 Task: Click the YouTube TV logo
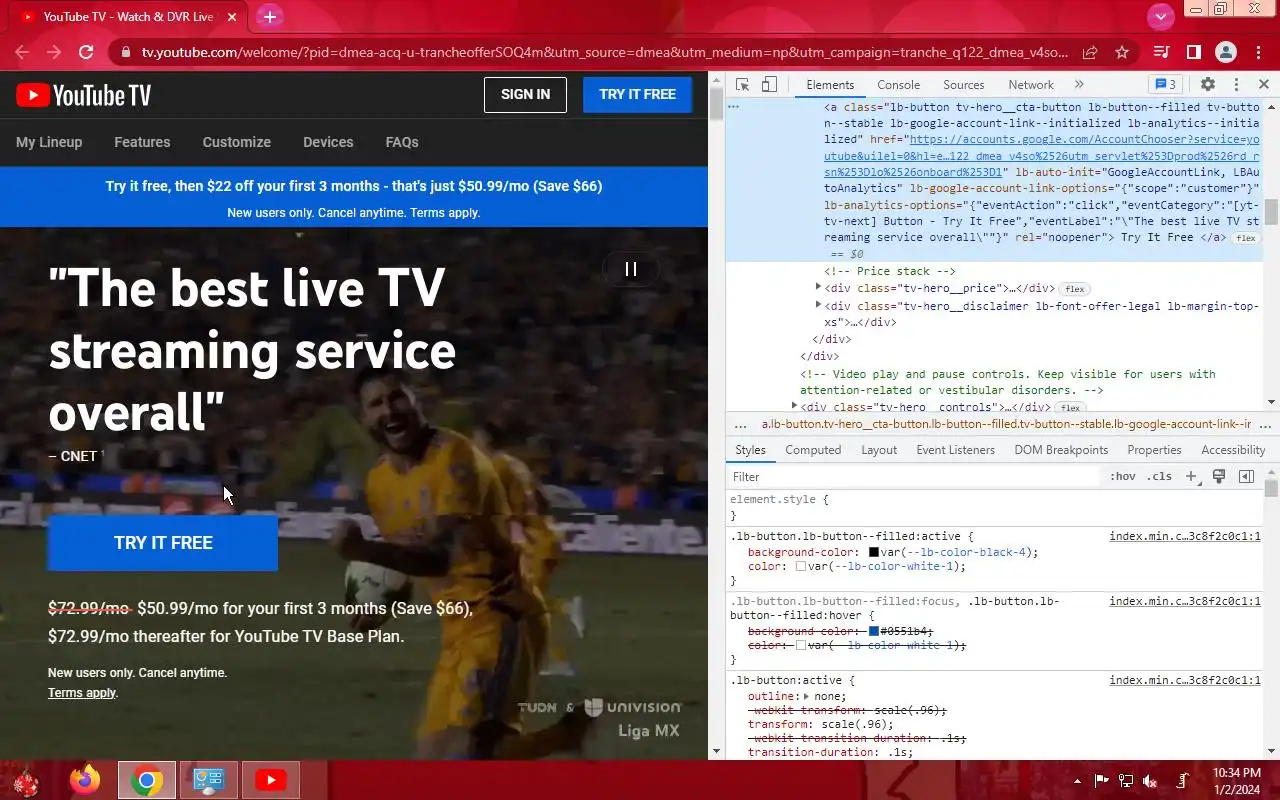point(84,95)
